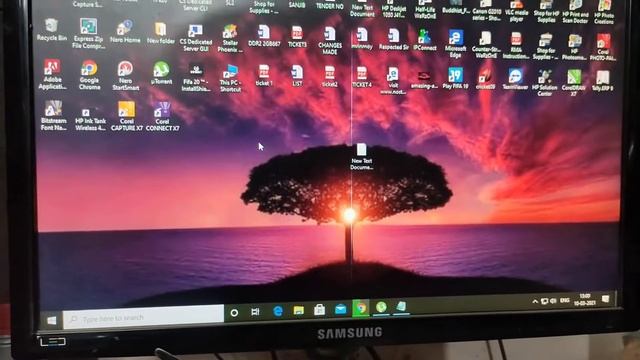Open the network icon in system tray
This screenshot has width=640, height=360.
tap(544, 301)
